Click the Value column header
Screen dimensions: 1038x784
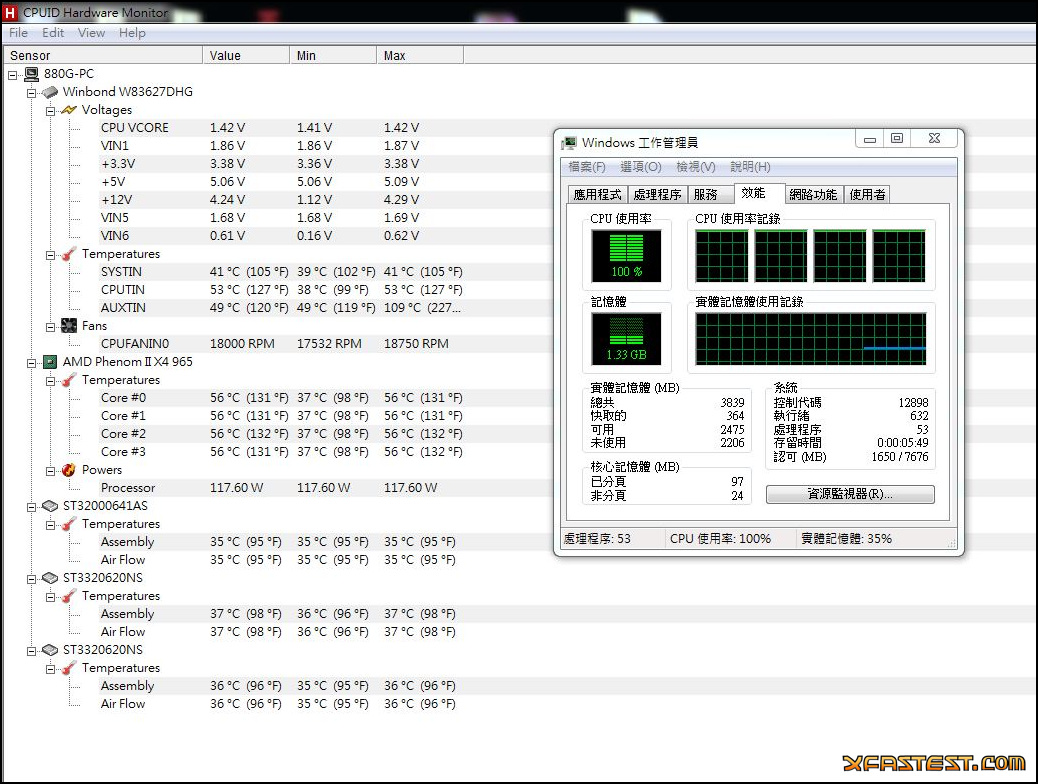click(246, 56)
